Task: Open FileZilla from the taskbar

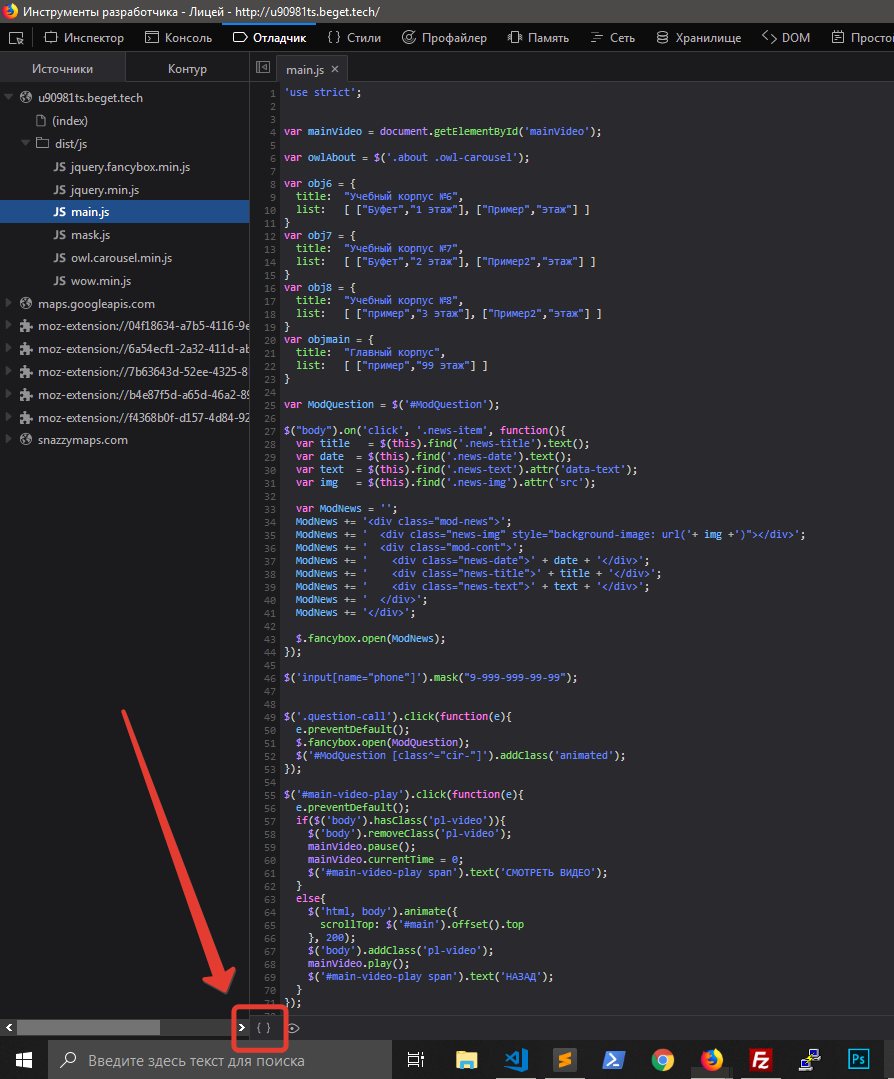Action: pos(761,1060)
